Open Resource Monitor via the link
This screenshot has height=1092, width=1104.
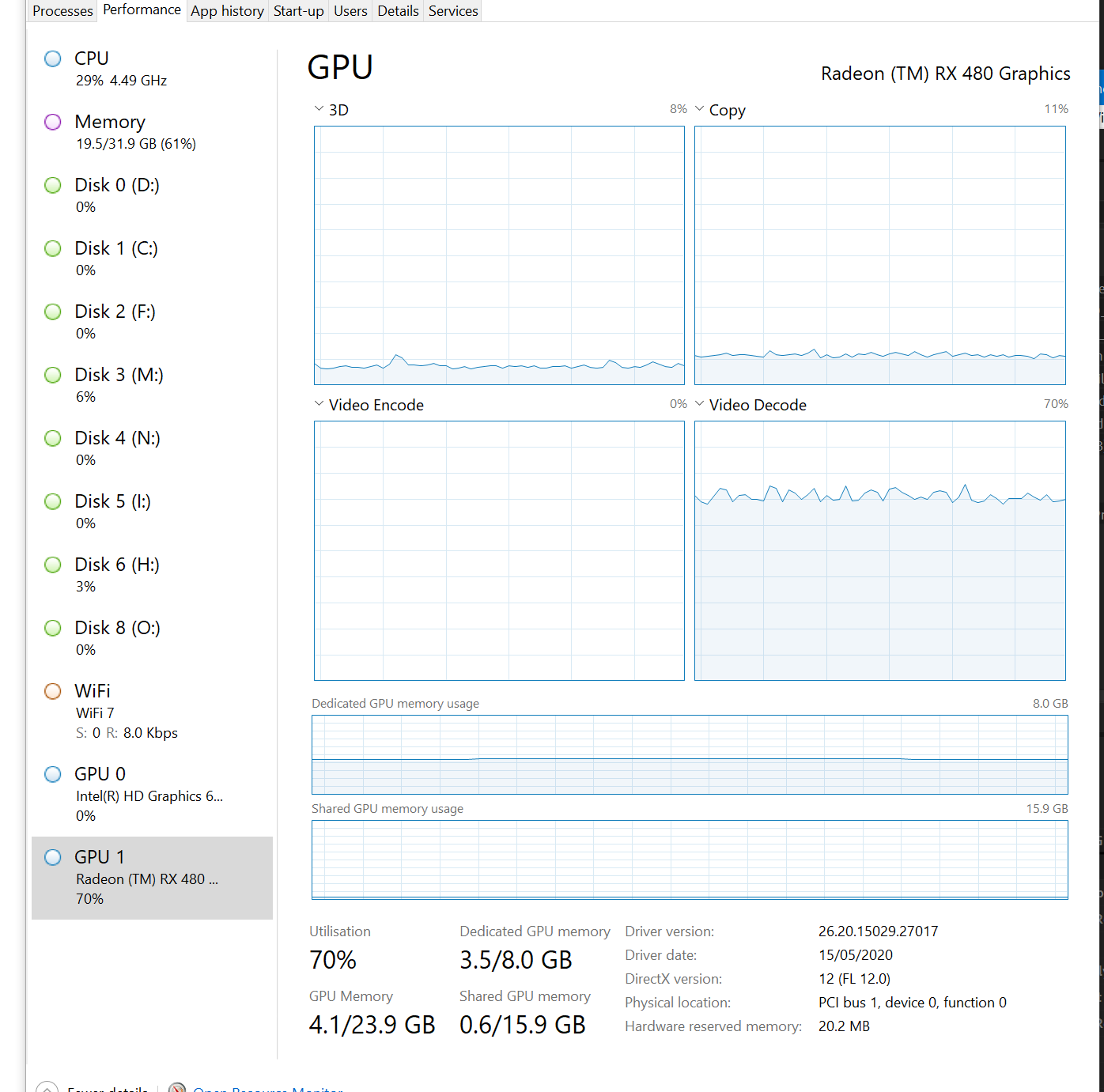tap(269, 1088)
